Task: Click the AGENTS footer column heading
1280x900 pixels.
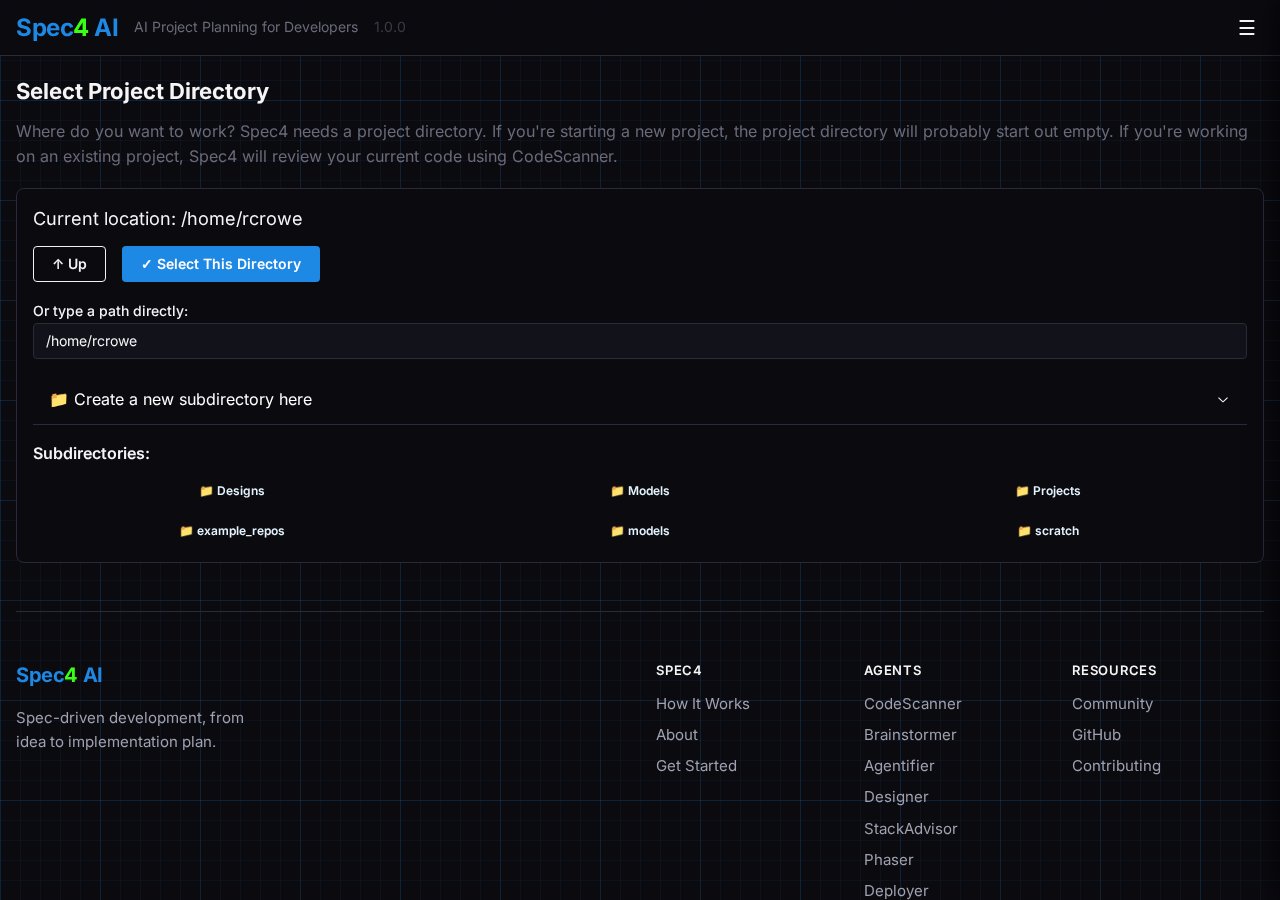Action: tap(893, 670)
